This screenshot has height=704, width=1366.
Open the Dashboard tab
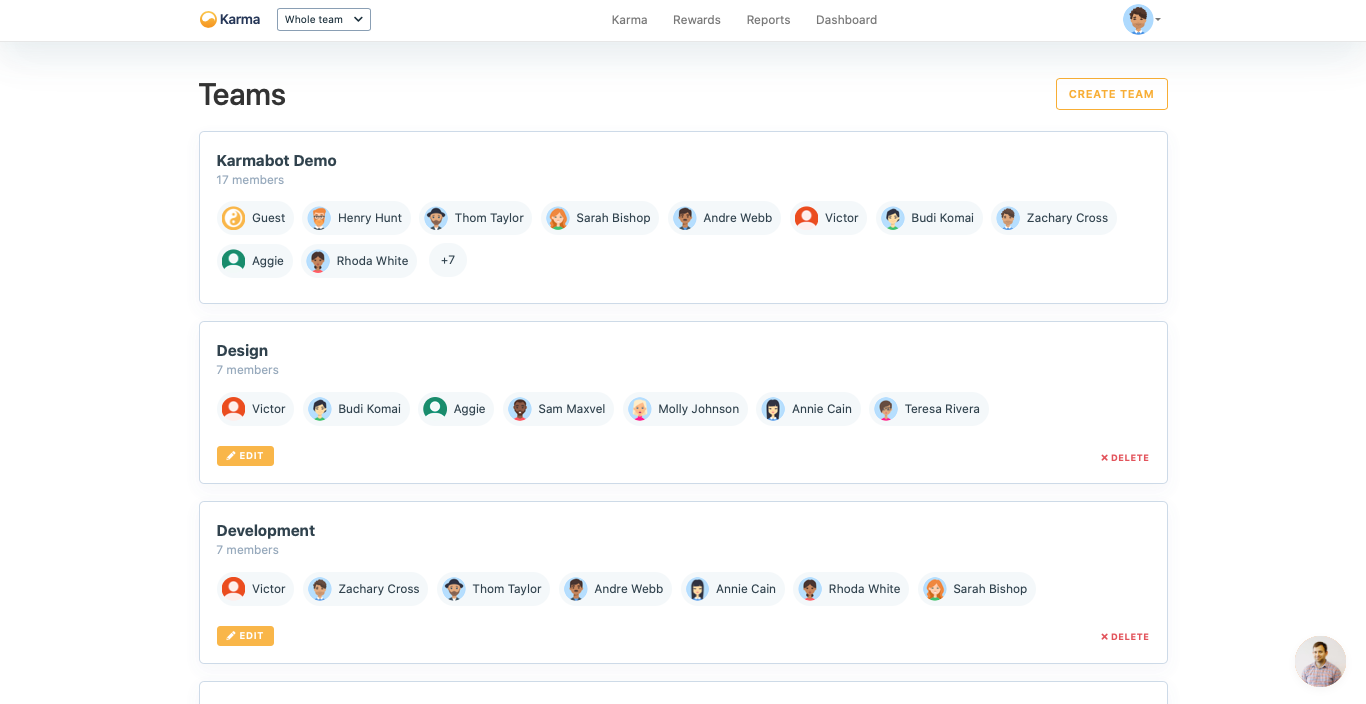[x=846, y=20]
